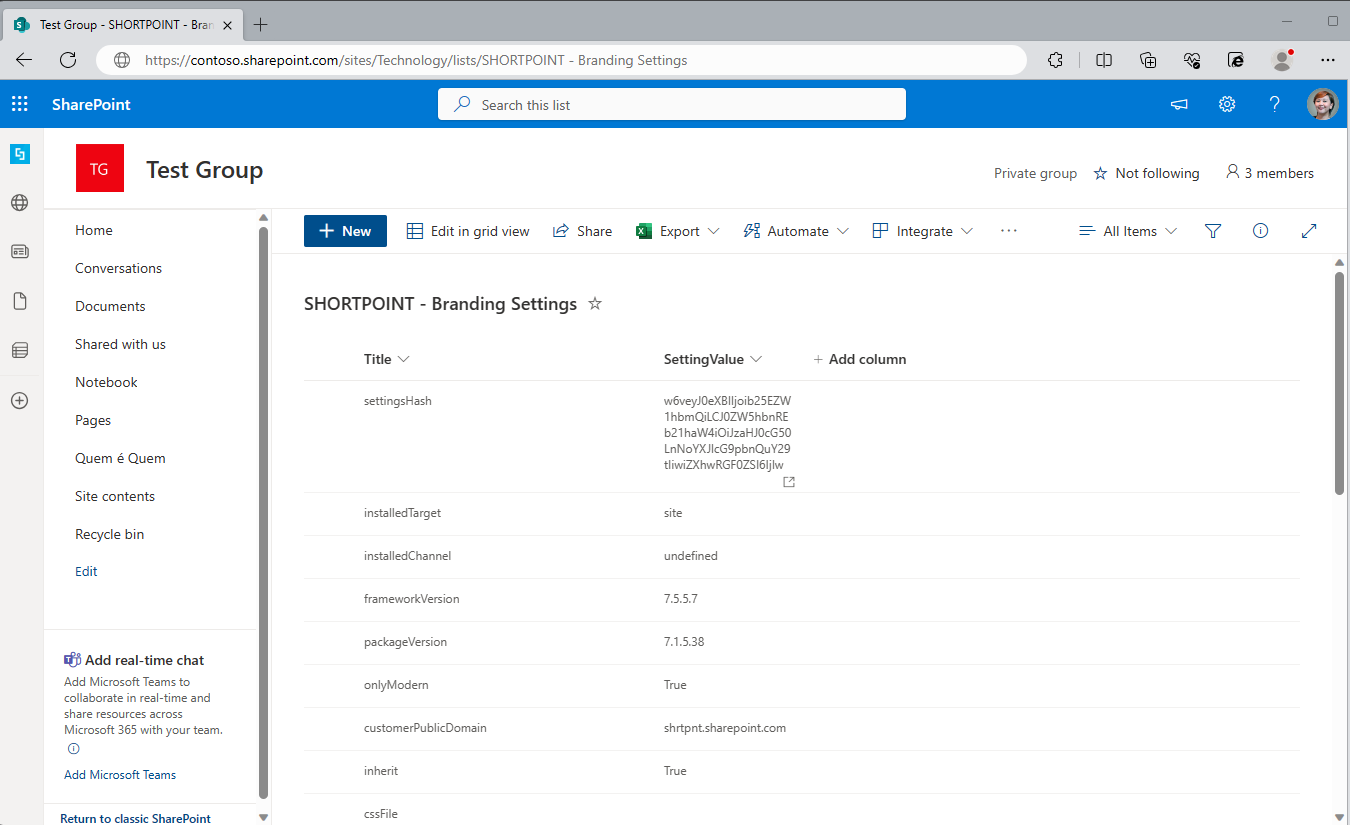The image size is (1350, 825).
Task: Open the Title column header menu
Action: [387, 359]
